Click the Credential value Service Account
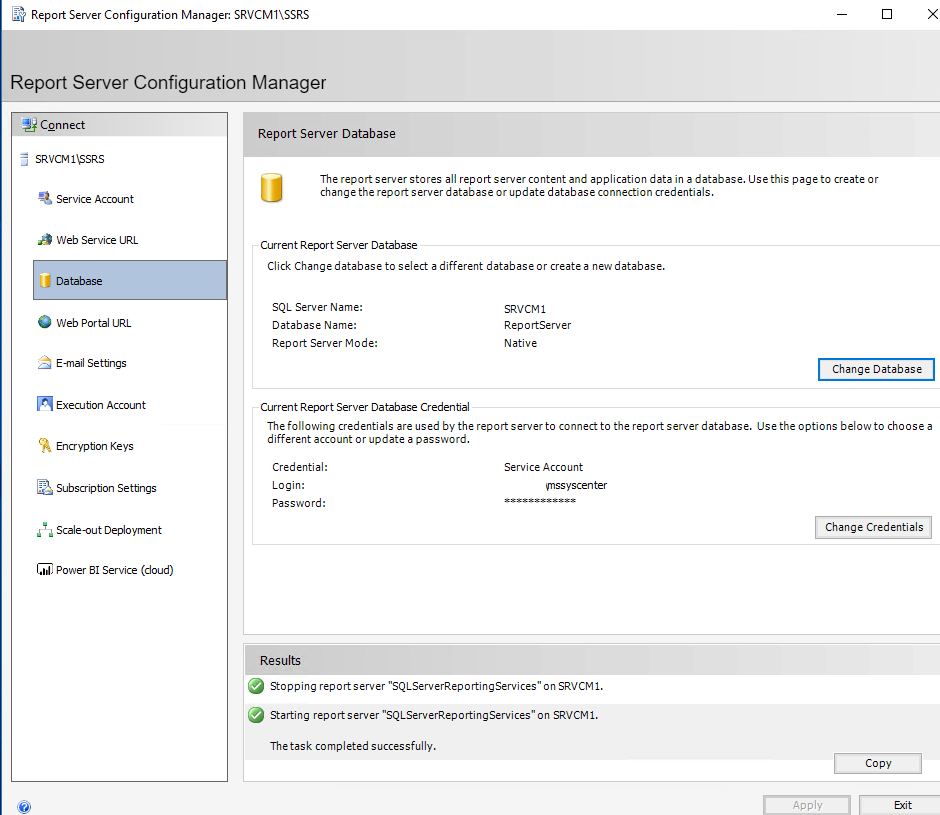Screen dimensions: 940x815 tap(543, 467)
